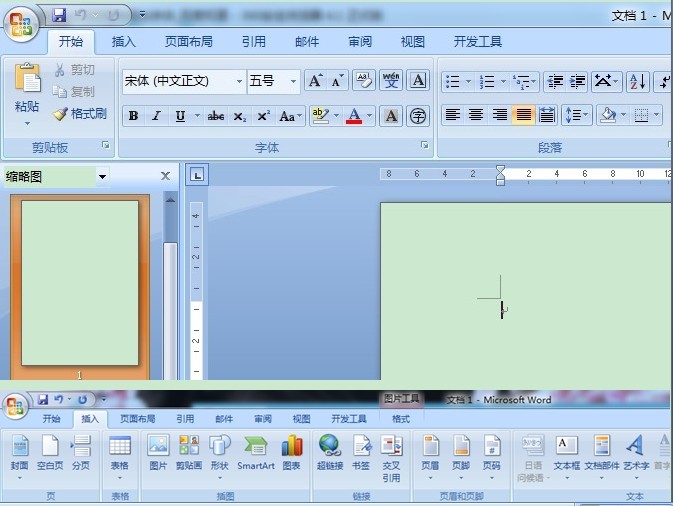The height and width of the screenshot is (506, 673).
Task: Clear formatting with the eraser icon
Action: click(x=364, y=81)
